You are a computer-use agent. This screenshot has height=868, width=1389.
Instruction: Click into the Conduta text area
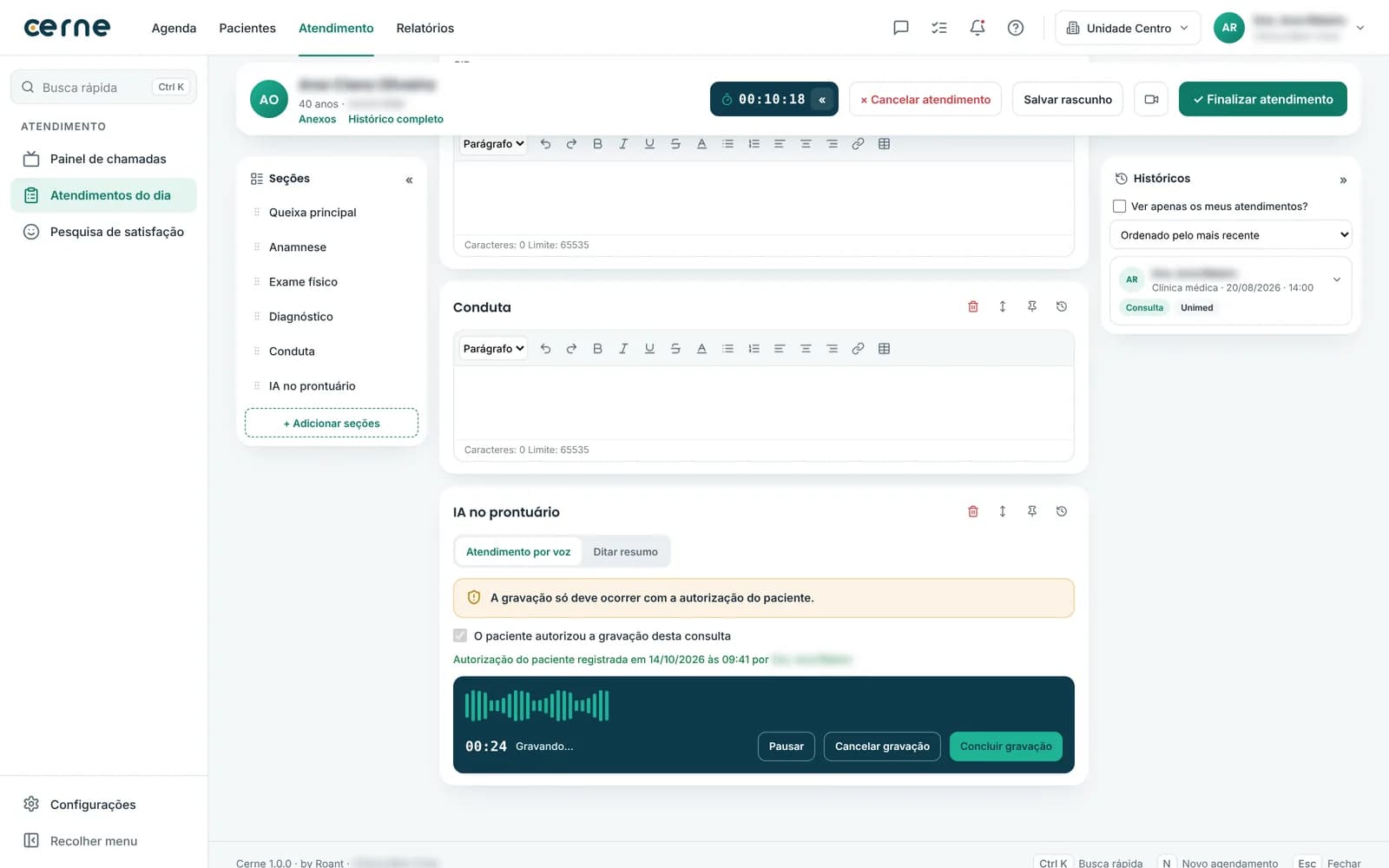[764, 403]
